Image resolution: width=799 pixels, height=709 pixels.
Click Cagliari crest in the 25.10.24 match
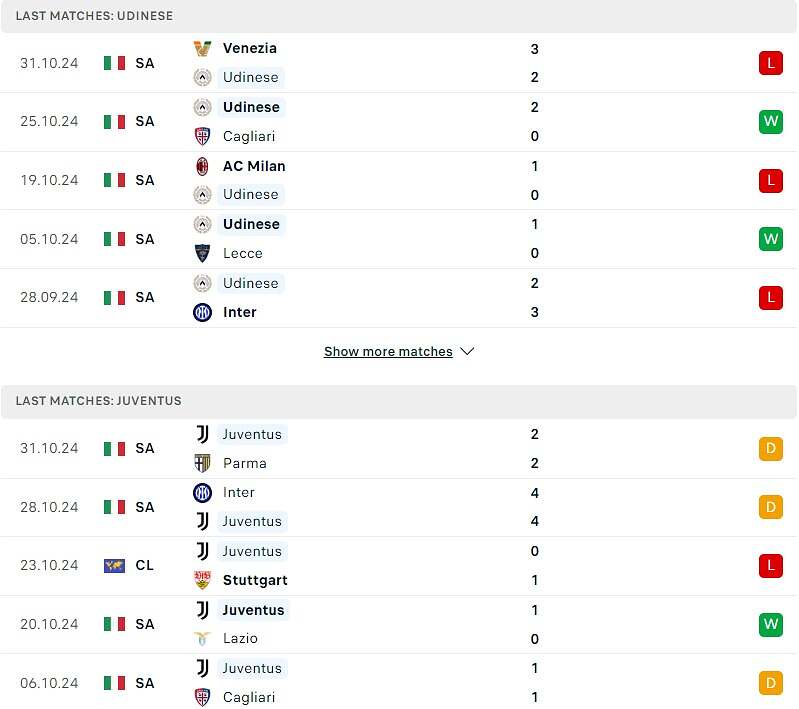pos(202,137)
